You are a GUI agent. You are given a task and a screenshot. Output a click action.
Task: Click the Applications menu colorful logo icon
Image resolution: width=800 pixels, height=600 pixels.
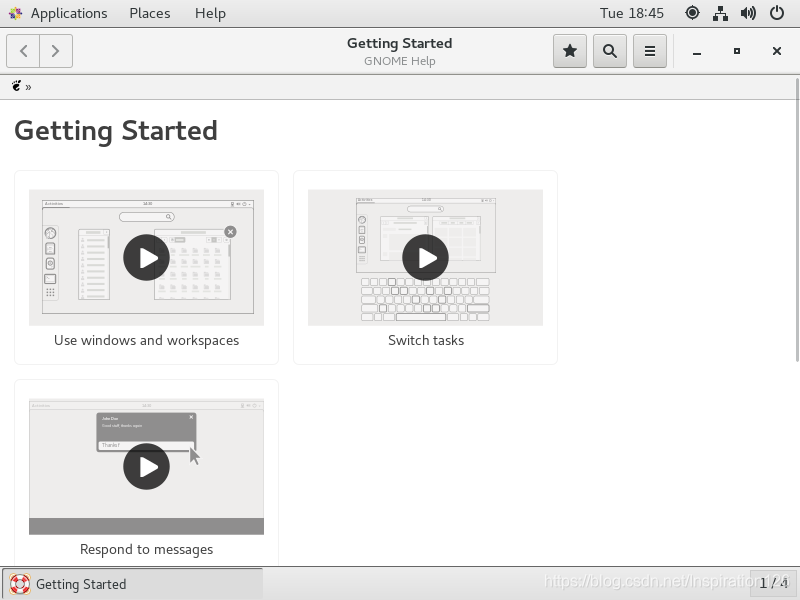[15, 13]
